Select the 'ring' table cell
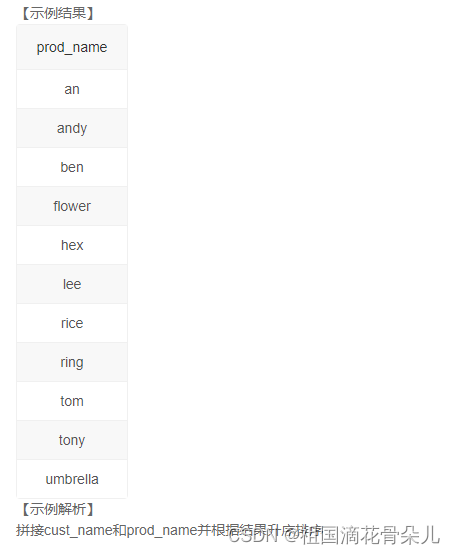Screen dimensions: 455x554 (72, 363)
